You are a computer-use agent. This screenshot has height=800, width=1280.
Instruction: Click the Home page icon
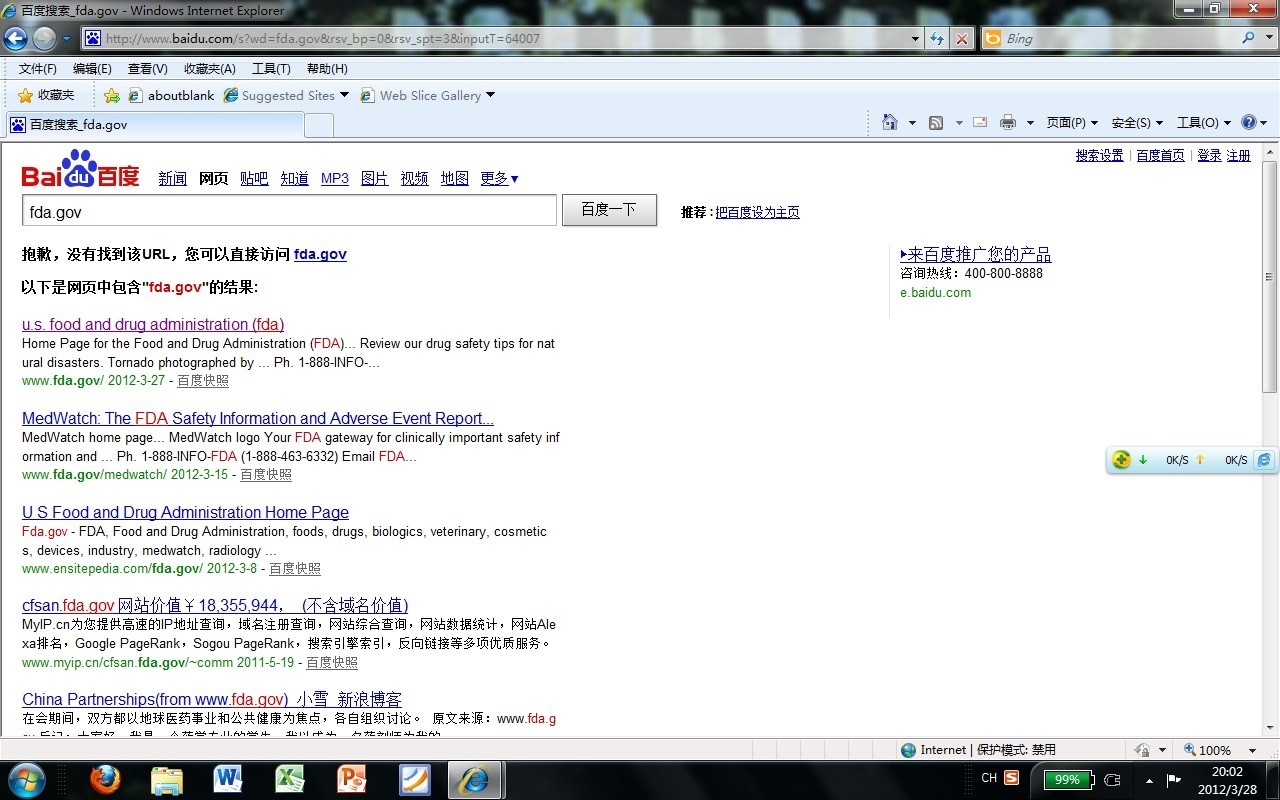(x=890, y=122)
